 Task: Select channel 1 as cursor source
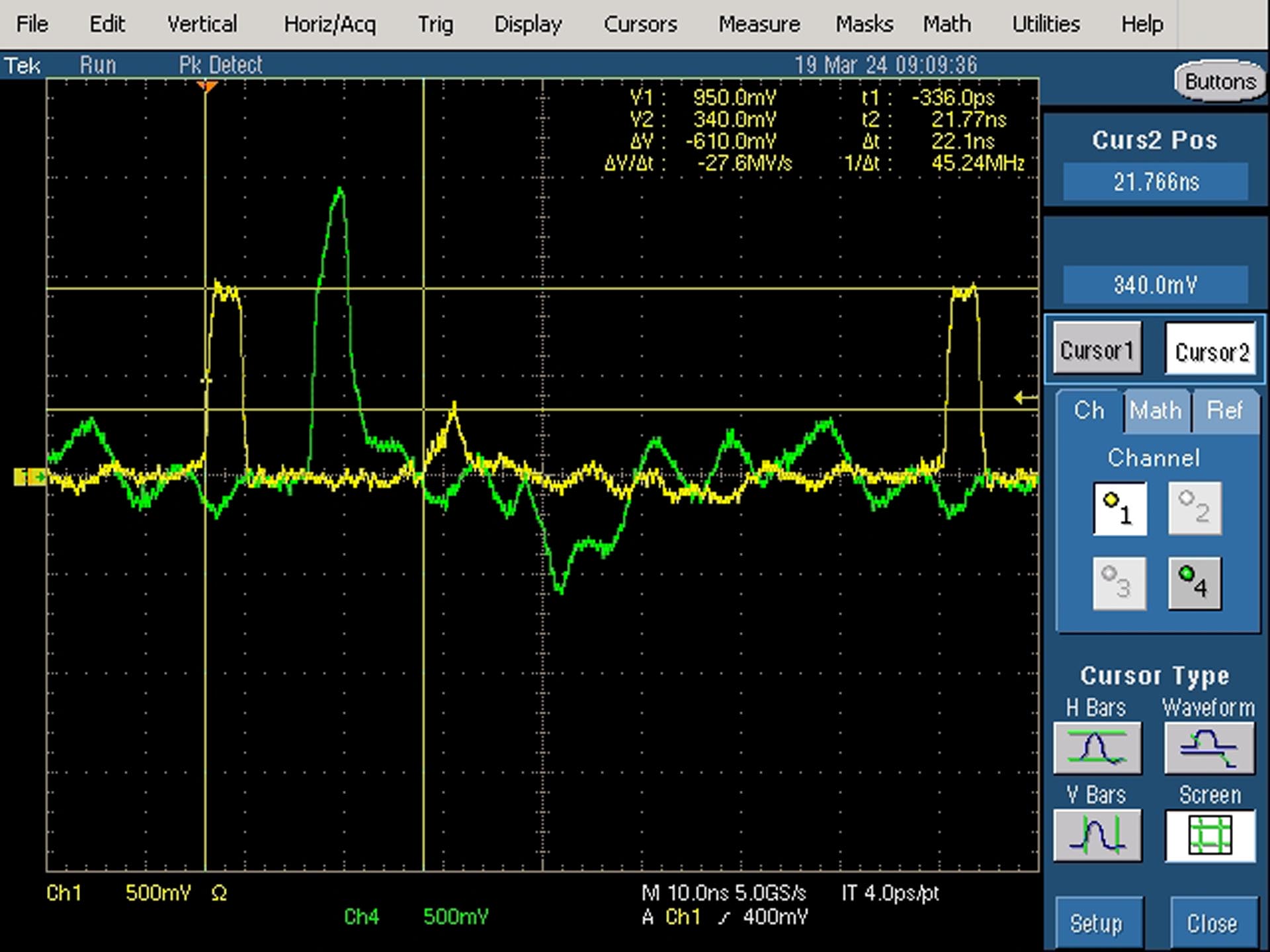(x=1120, y=508)
